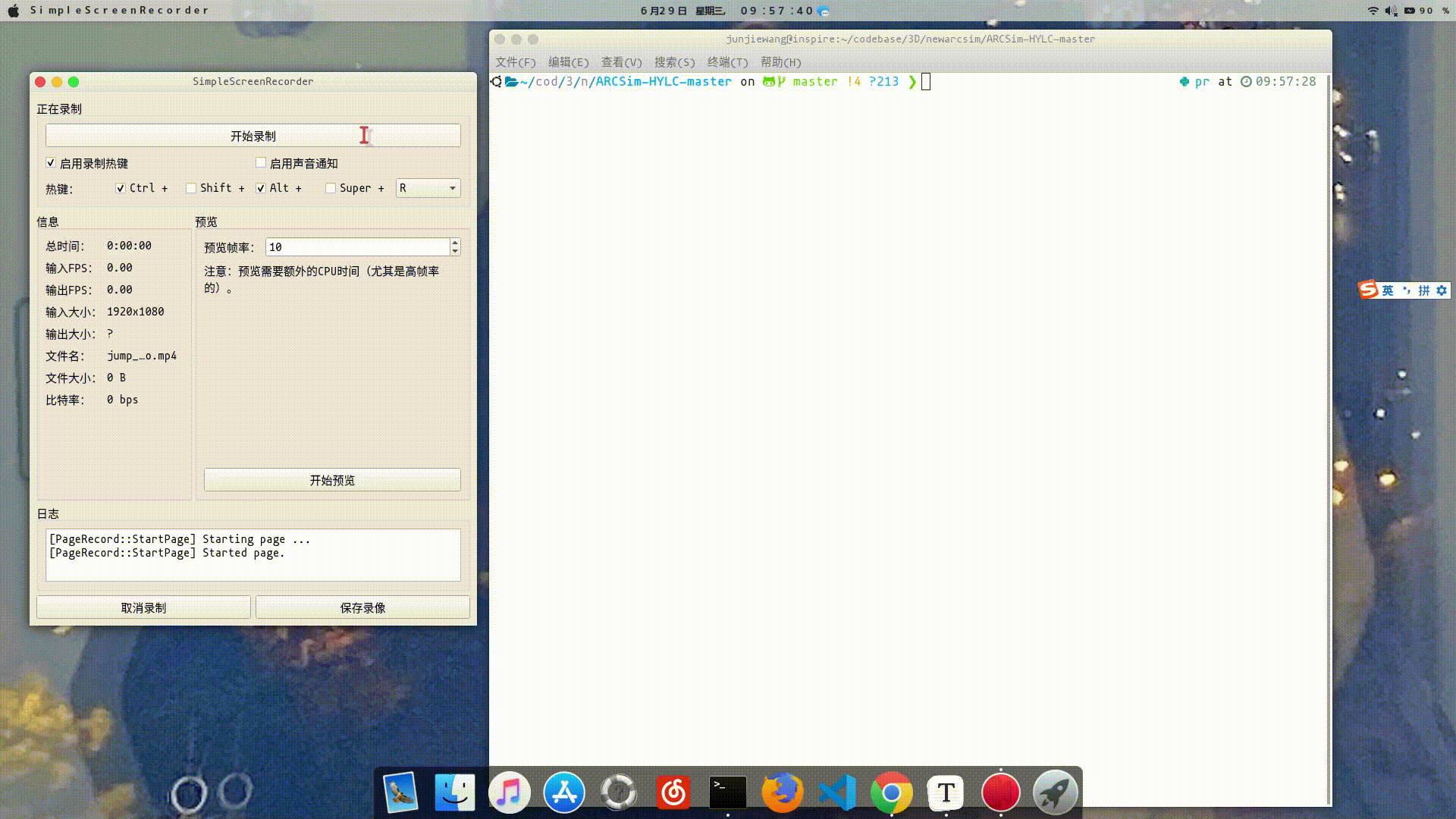
Task: Toggle 启用录制热键 checkbox on
Action: click(x=50, y=163)
